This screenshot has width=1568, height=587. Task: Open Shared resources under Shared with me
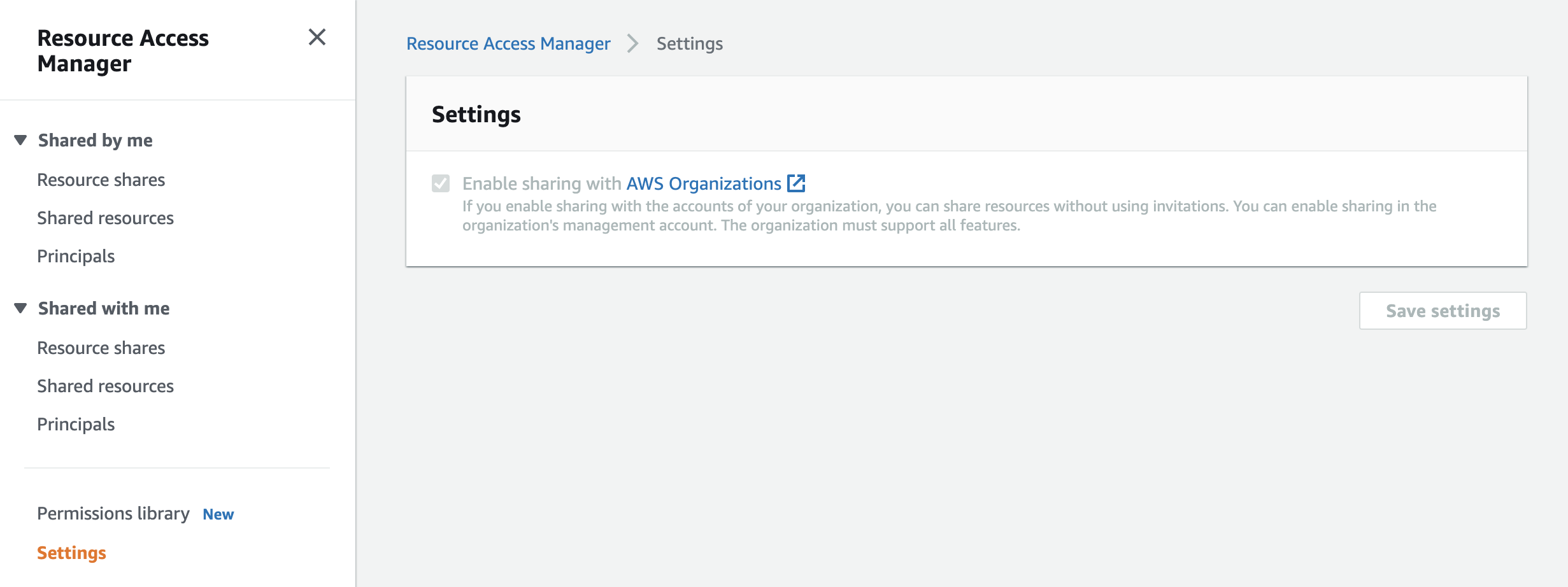(x=105, y=386)
